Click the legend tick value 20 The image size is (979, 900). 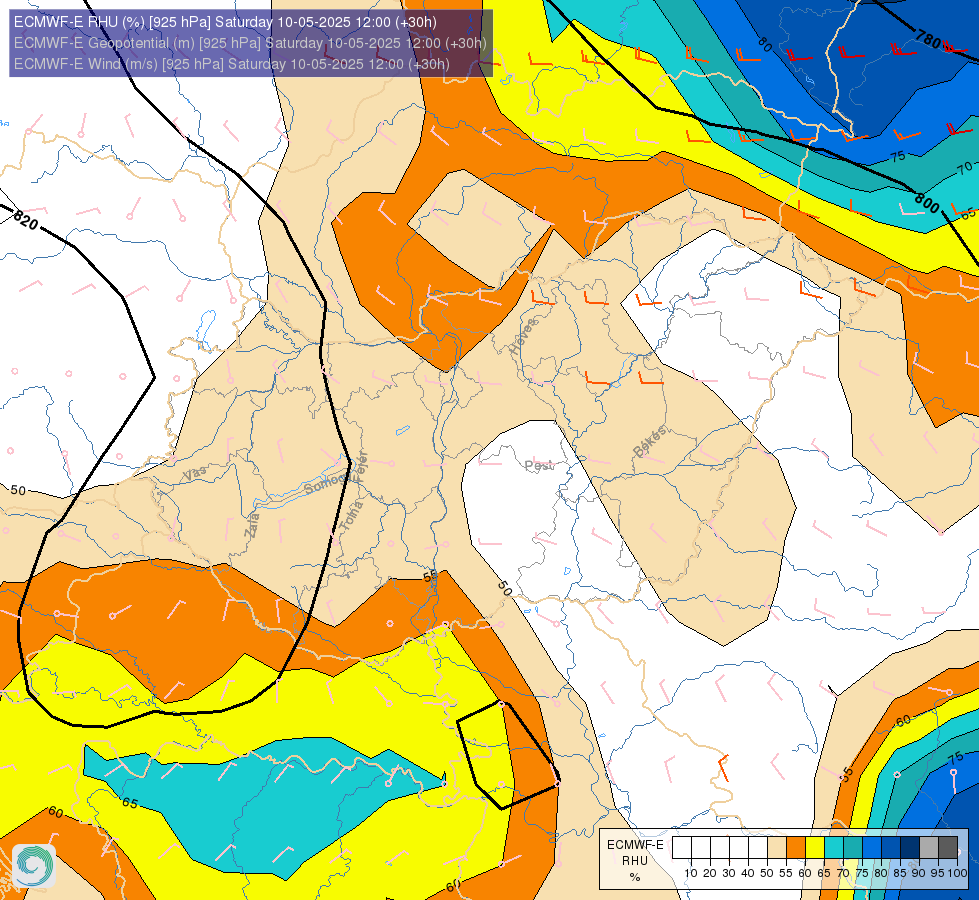click(710, 874)
